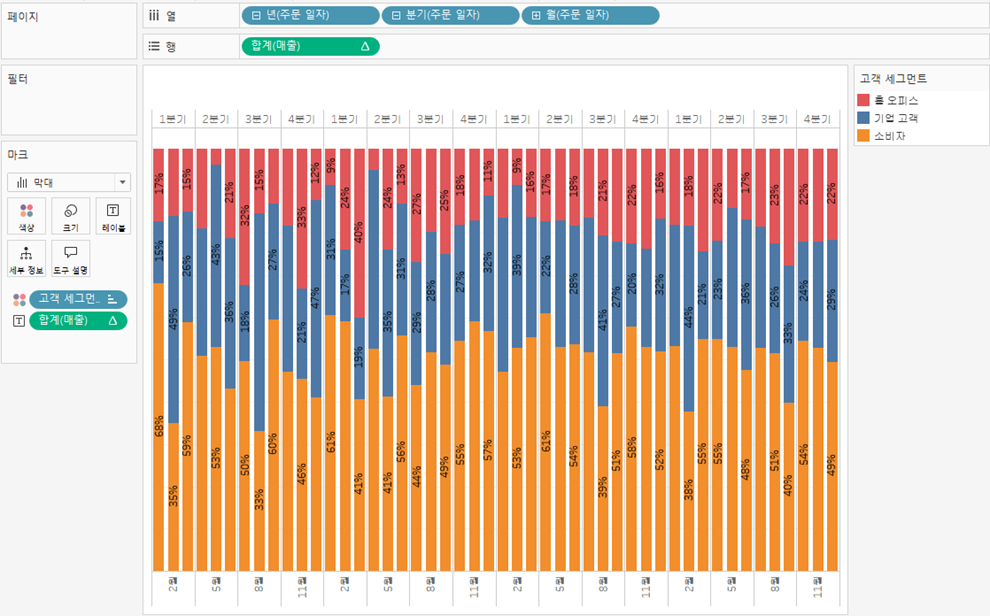990x616 pixels.
Task: Select the 합계(매출) pill on the rows shelf
Action: [311, 46]
